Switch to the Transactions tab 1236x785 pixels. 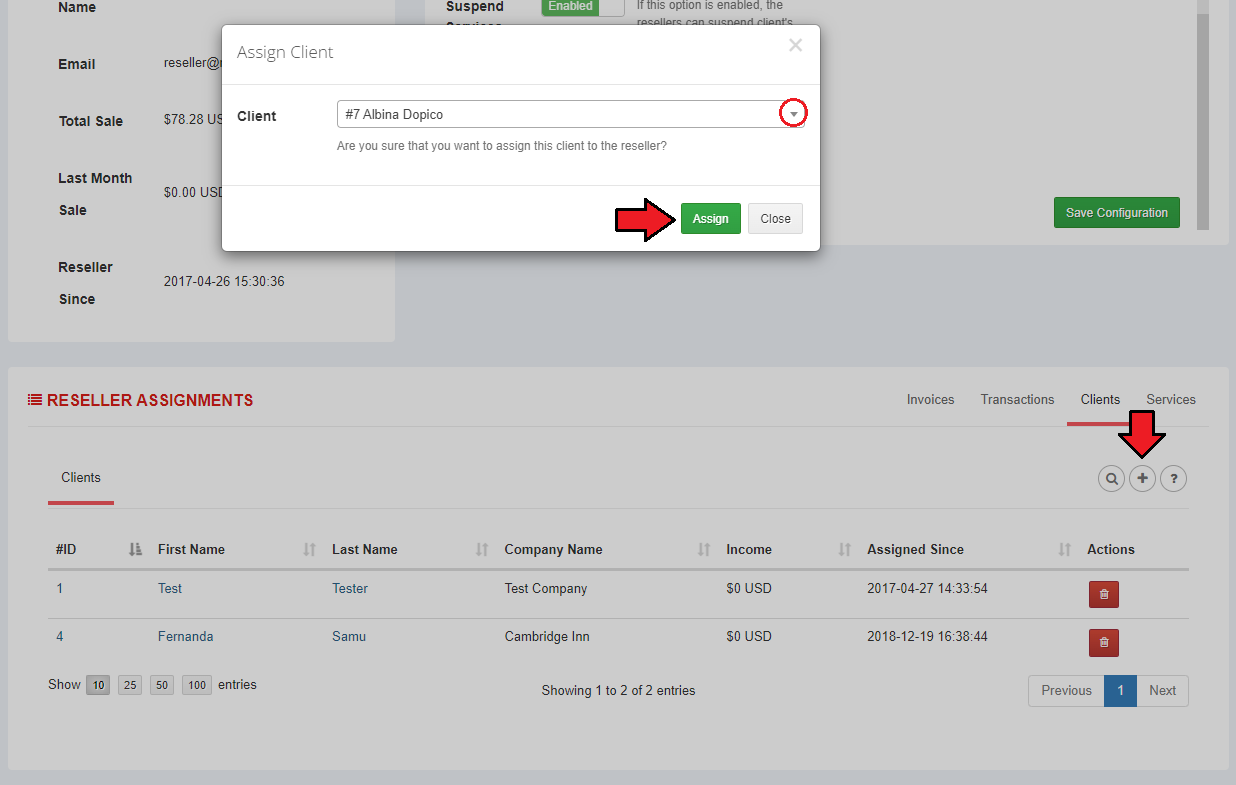(x=1017, y=399)
